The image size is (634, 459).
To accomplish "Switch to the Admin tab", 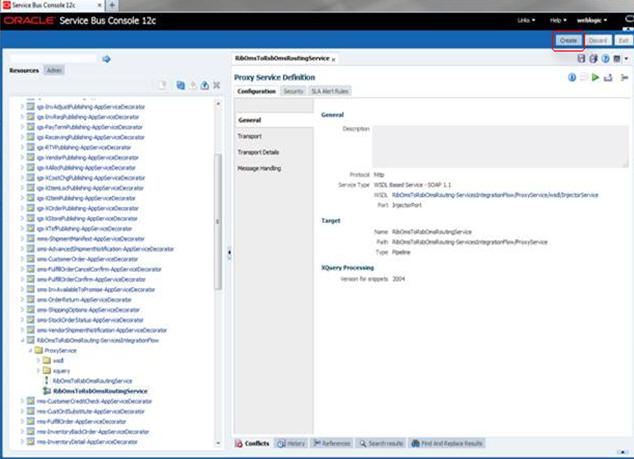I will coord(54,70).
